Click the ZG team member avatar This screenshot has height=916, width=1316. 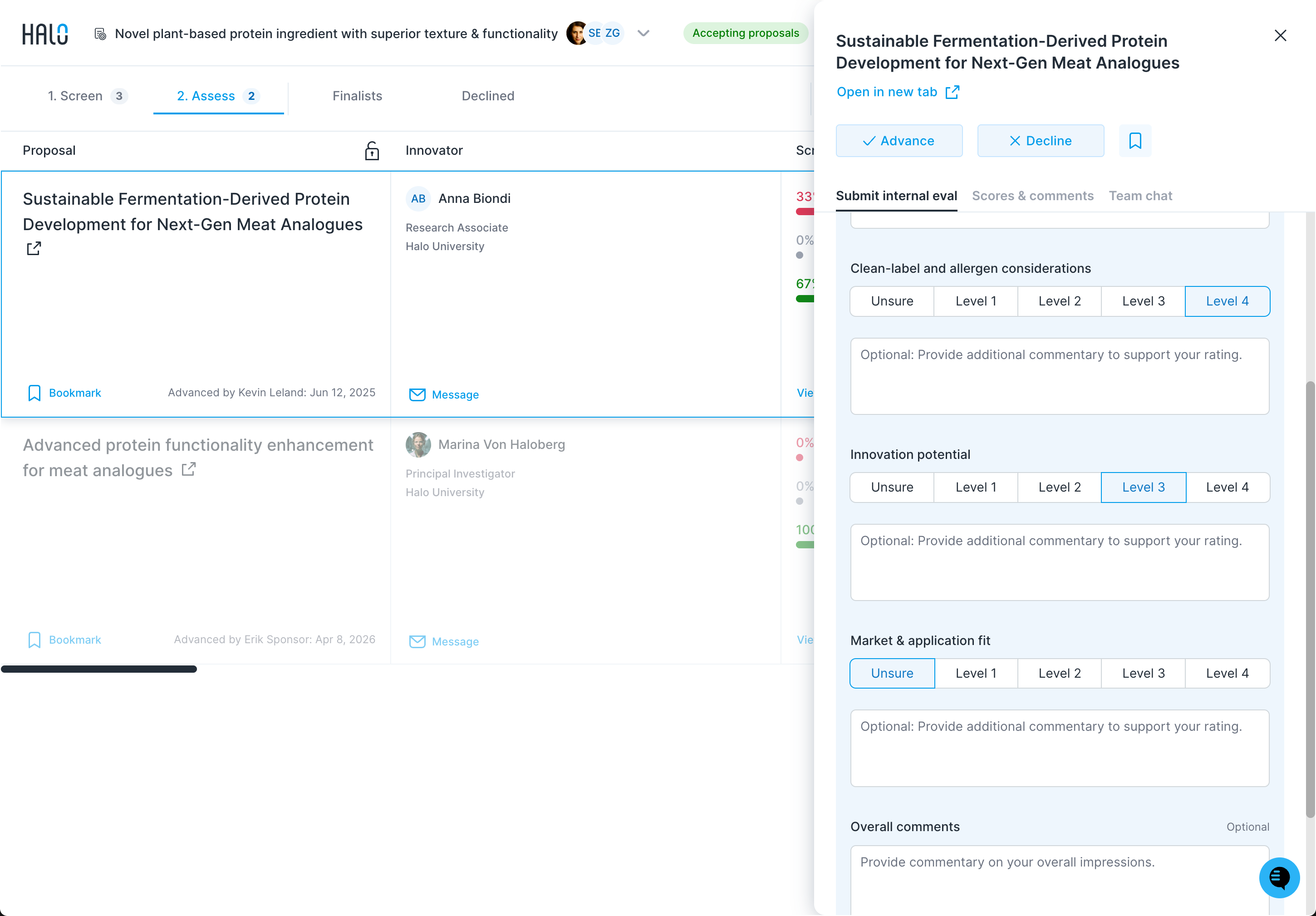pos(612,33)
